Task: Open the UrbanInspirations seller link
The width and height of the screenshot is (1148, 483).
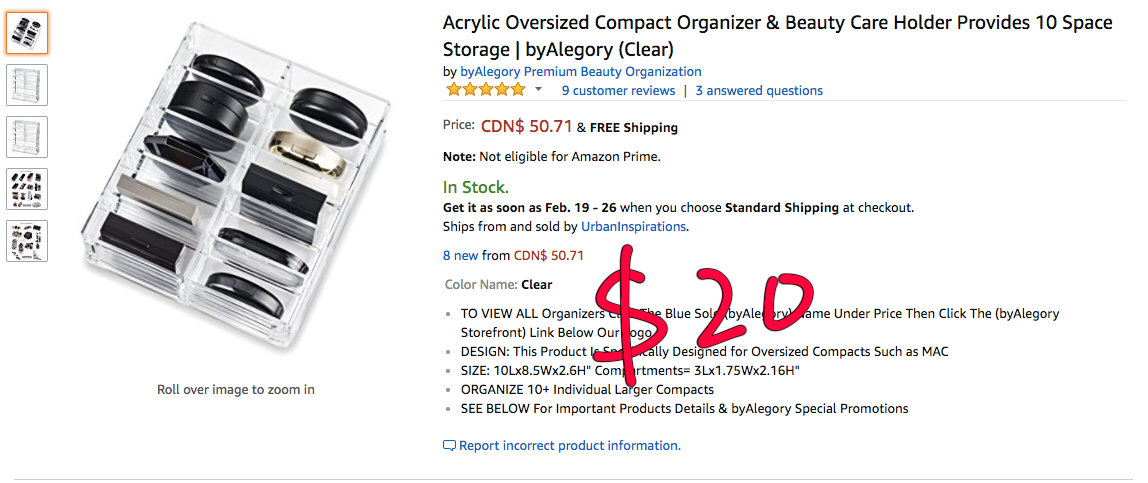Action: click(x=633, y=226)
